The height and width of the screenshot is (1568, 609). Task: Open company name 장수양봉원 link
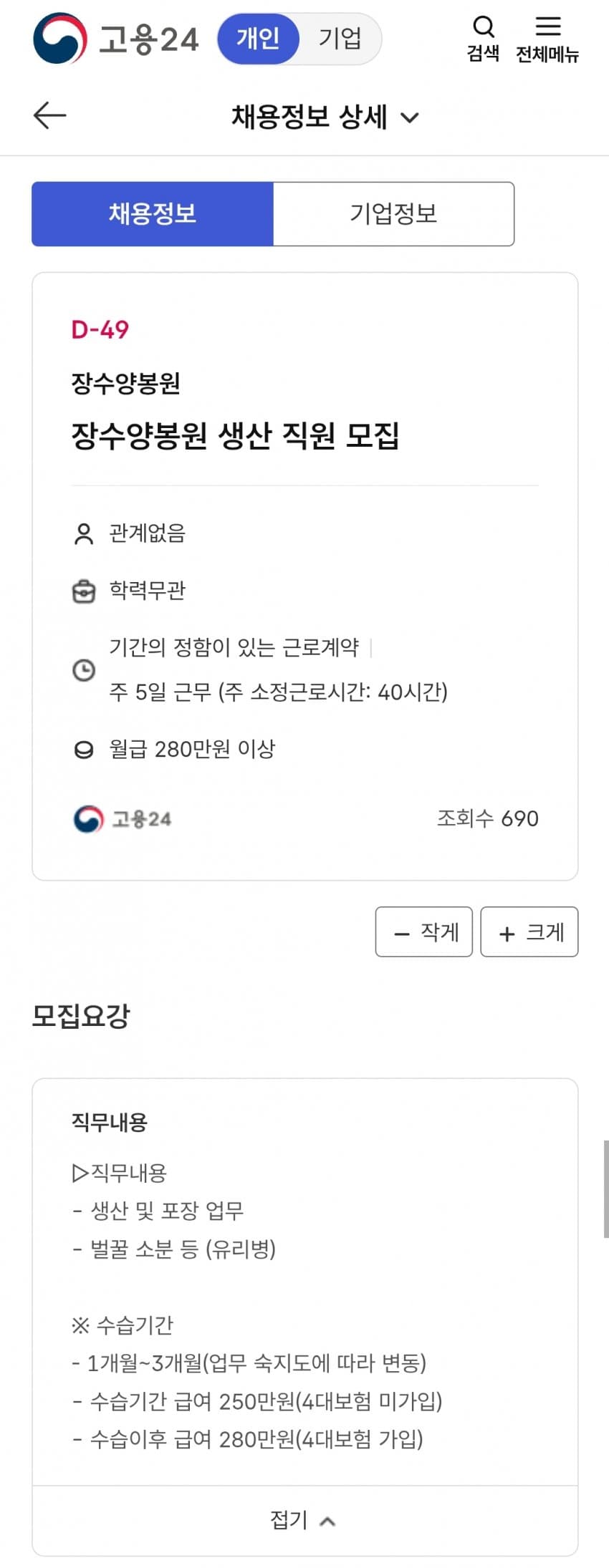[125, 384]
